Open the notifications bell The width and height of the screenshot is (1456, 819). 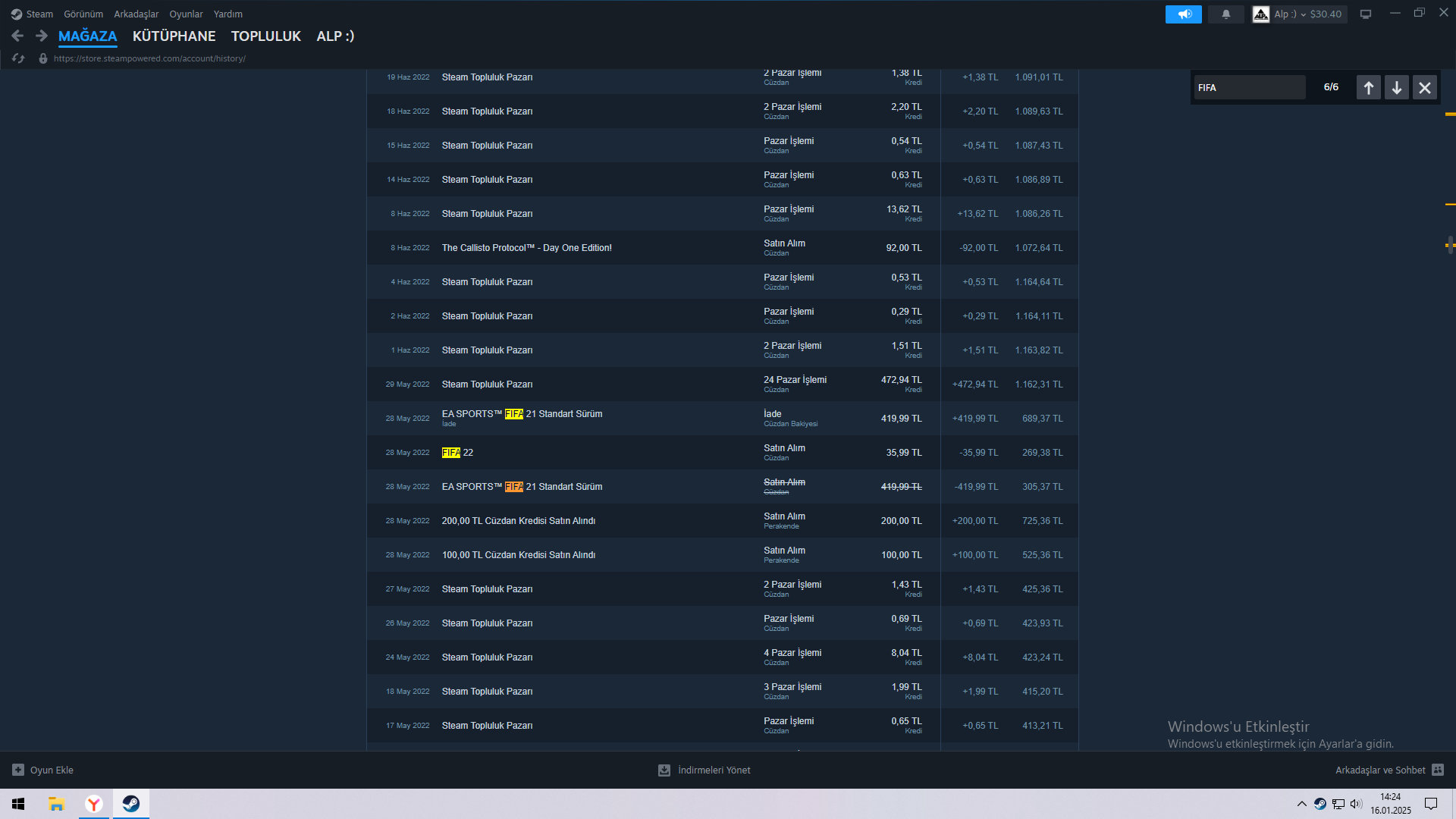(x=1225, y=14)
